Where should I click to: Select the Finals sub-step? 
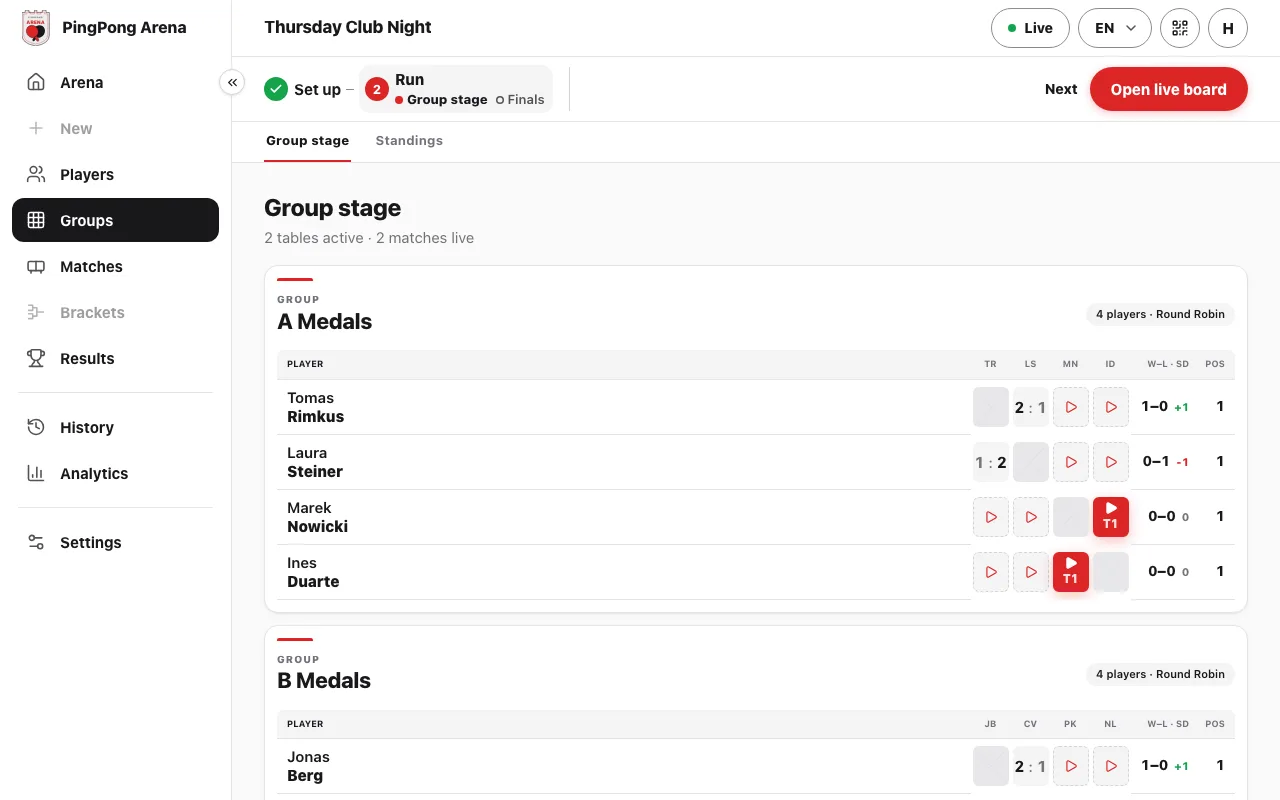520,100
